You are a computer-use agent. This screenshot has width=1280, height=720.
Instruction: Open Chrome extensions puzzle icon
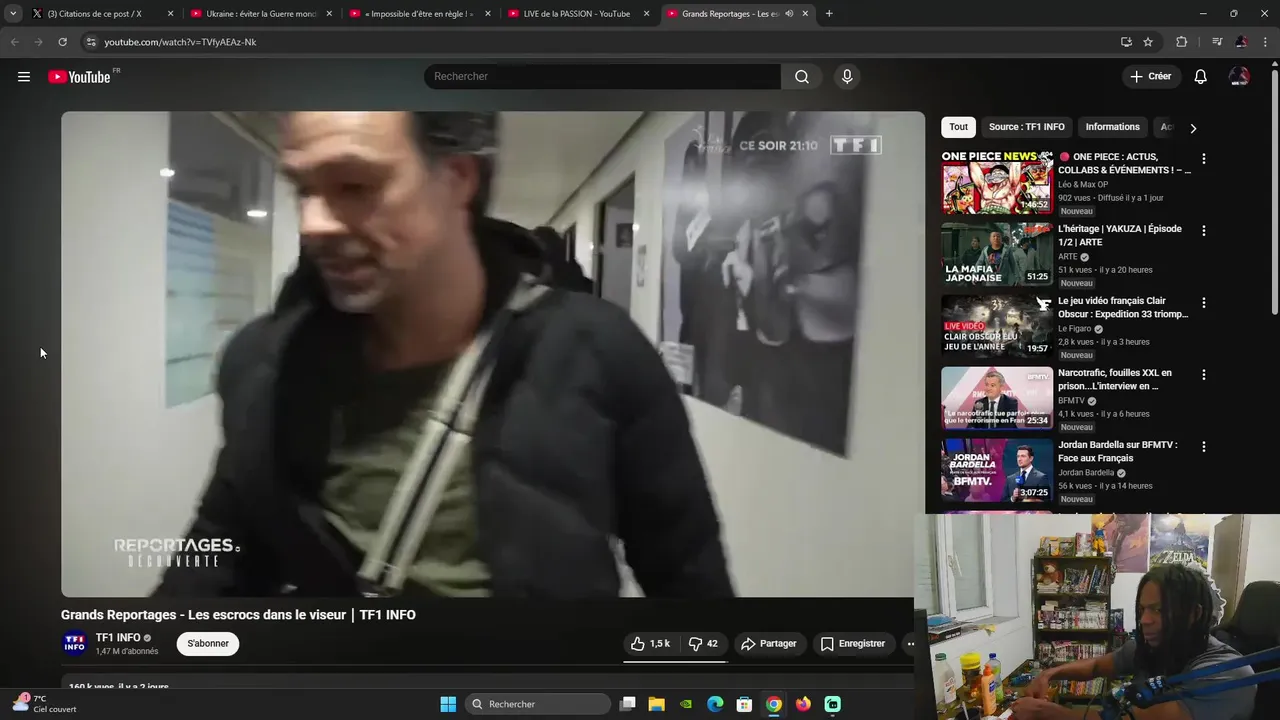pos(1182,42)
